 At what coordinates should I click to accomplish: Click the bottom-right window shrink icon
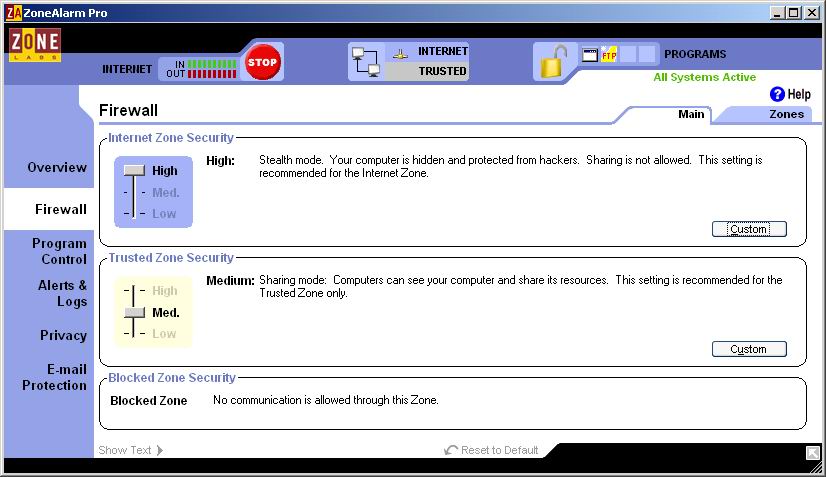pyautogui.click(x=813, y=452)
